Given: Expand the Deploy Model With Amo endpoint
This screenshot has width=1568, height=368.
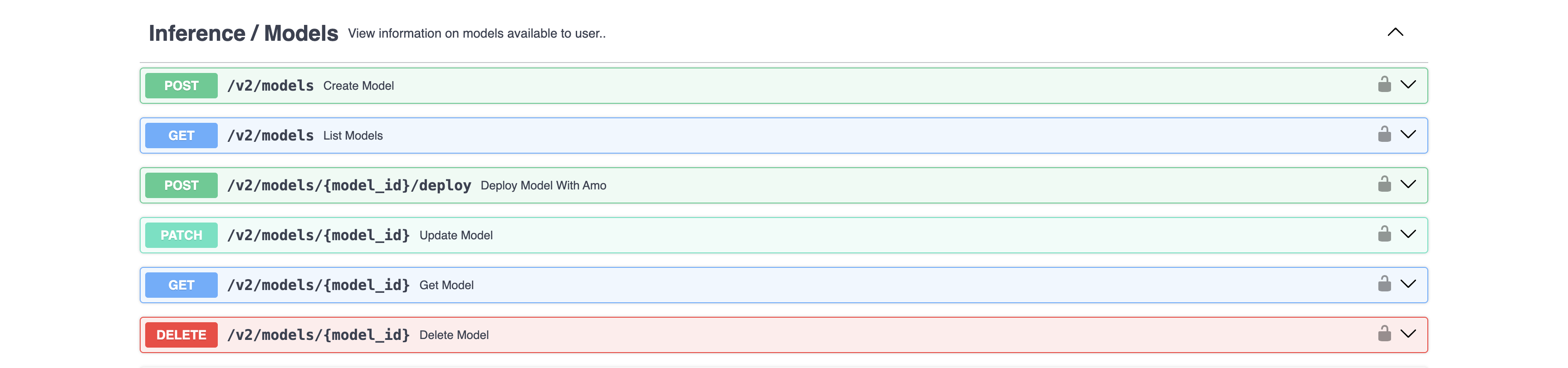Looking at the screenshot, I should (1408, 184).
